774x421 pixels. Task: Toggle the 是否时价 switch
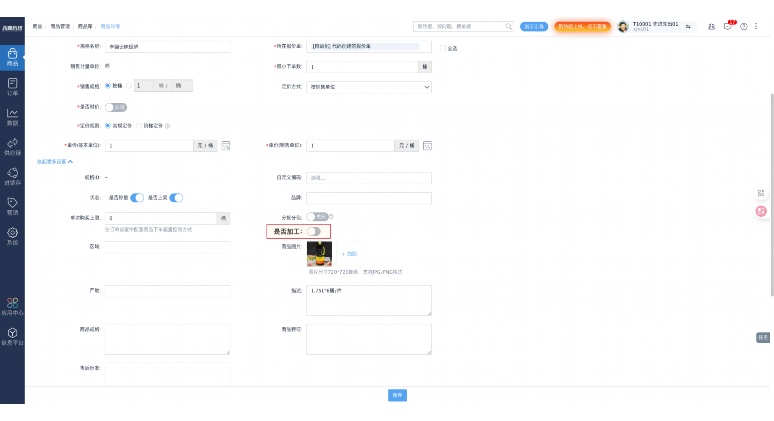tap(116, 107)
